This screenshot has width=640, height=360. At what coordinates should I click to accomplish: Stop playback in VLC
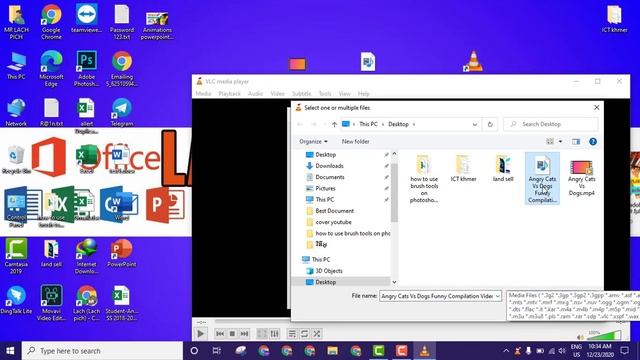click(232, 333)
